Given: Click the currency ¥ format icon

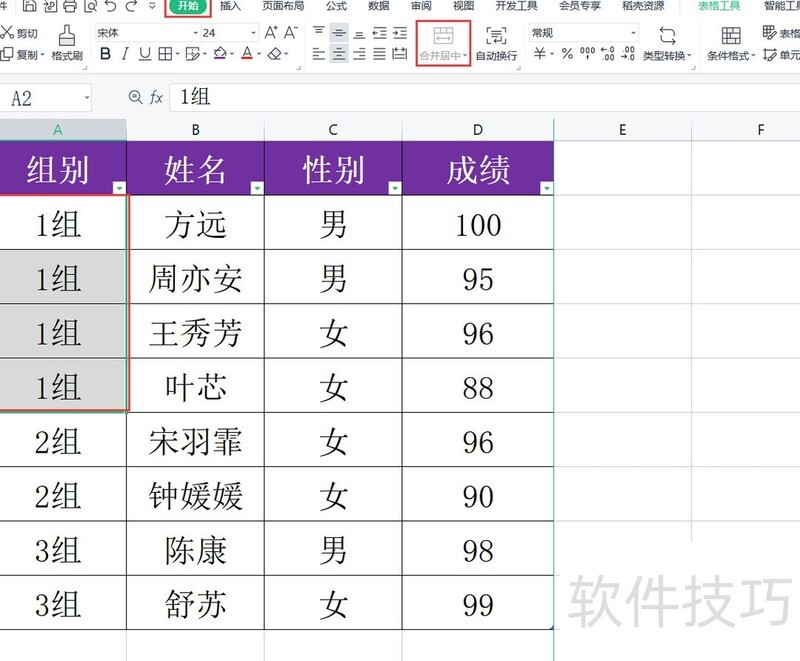Looking at the screenshot, I should pos(540,53).
